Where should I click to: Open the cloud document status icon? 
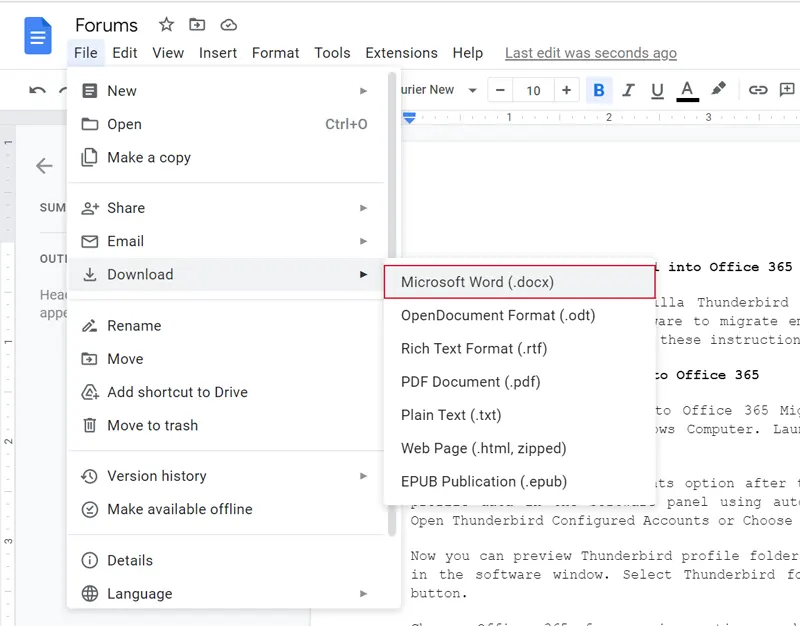coord(229,25)
